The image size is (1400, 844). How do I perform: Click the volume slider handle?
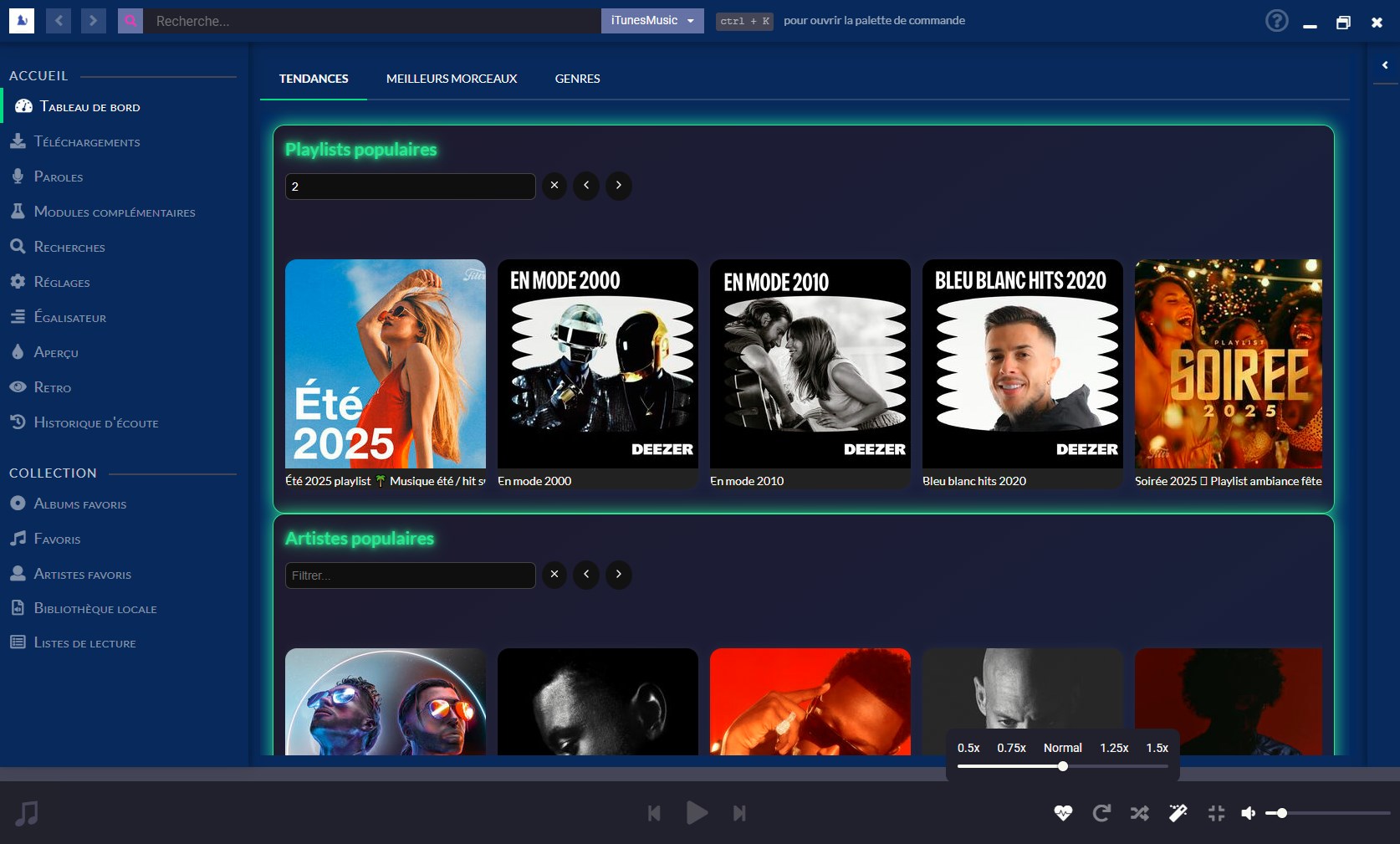tap(1281, 813)
